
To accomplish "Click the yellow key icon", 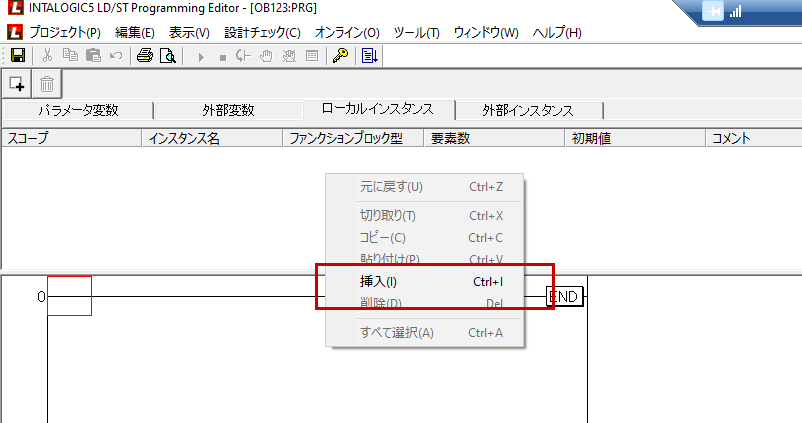I will 341,56.
